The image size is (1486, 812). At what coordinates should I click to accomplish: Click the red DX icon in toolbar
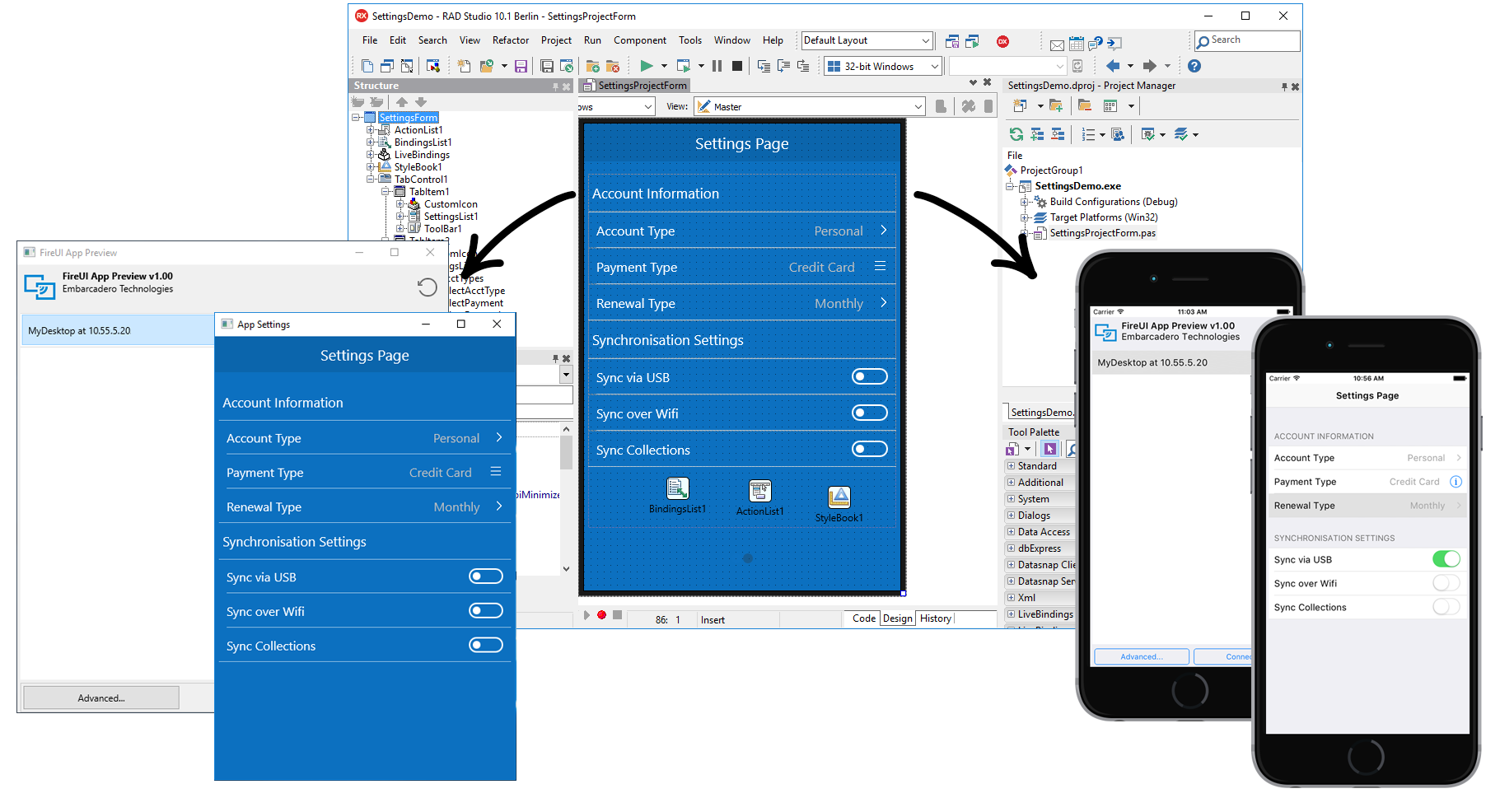click(1002, 41)
